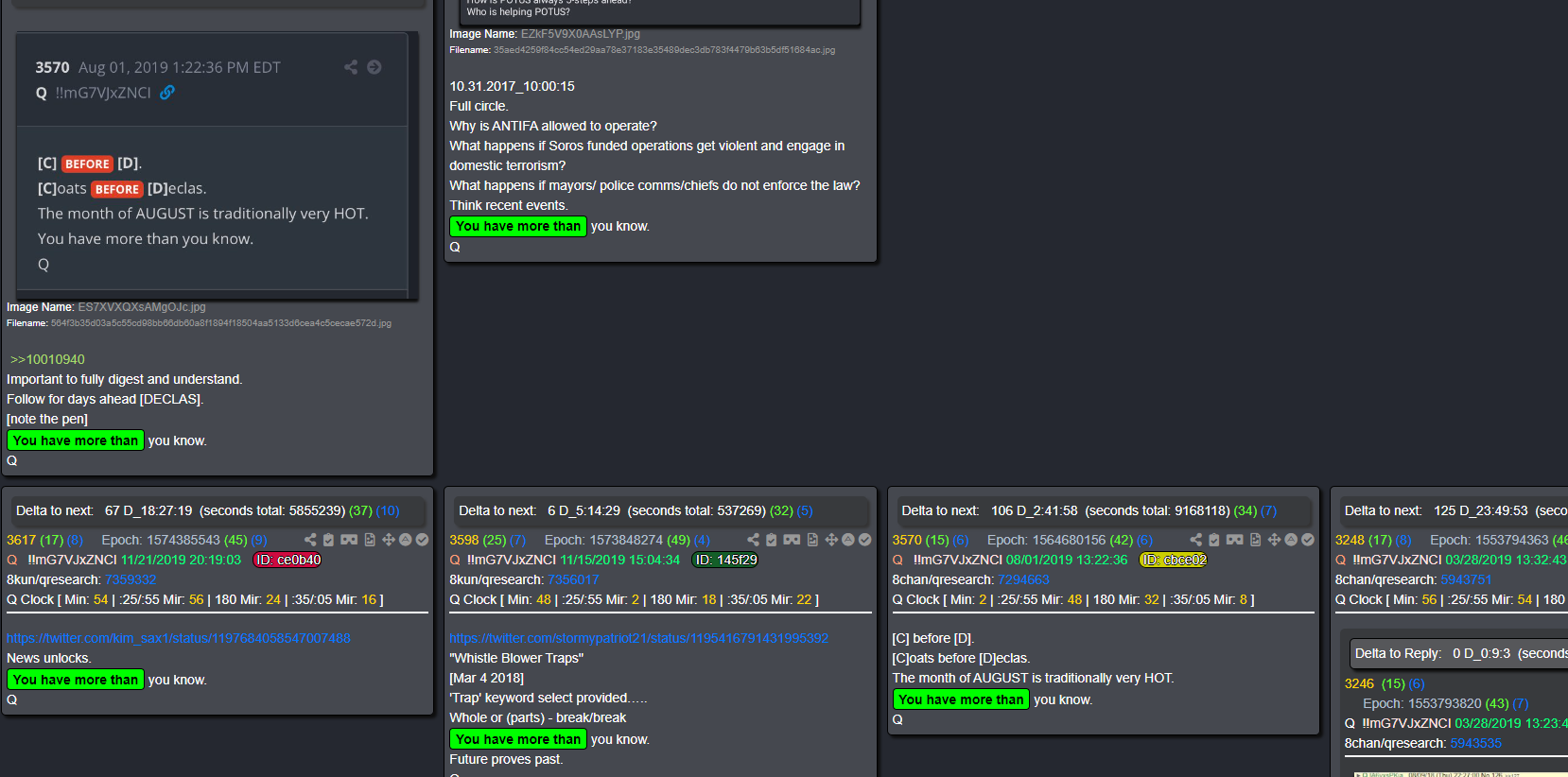This screenshot has height=777, width=1568.
Task: Open the stormypatriot21 Twitter status link
Action: [639, 638]
